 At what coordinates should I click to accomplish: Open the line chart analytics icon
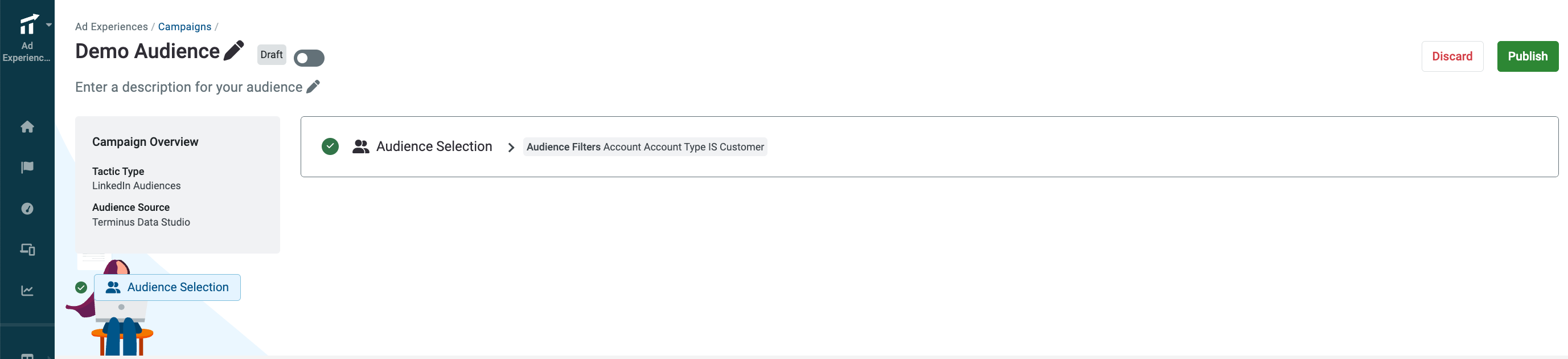tap(27, 291)
